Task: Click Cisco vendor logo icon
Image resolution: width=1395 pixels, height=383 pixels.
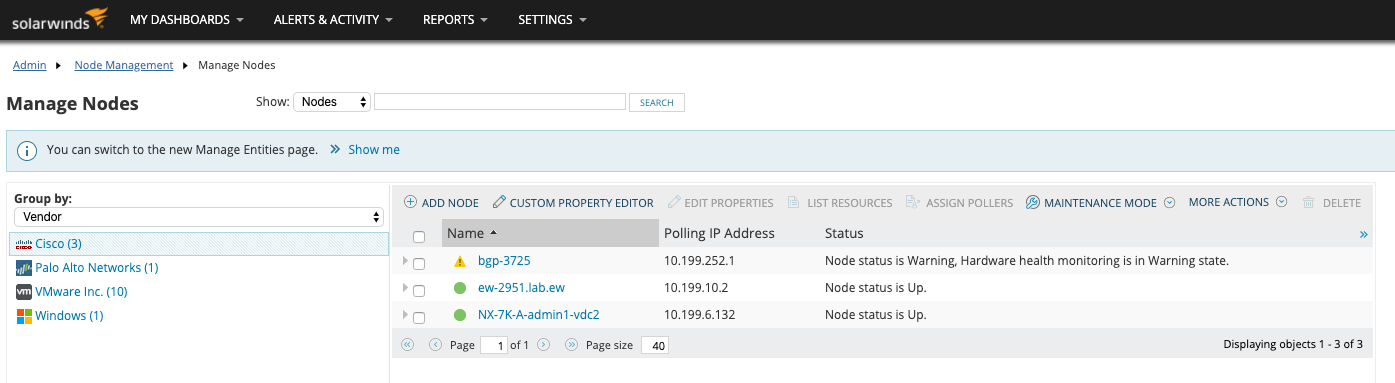Action: pos(25,244)
